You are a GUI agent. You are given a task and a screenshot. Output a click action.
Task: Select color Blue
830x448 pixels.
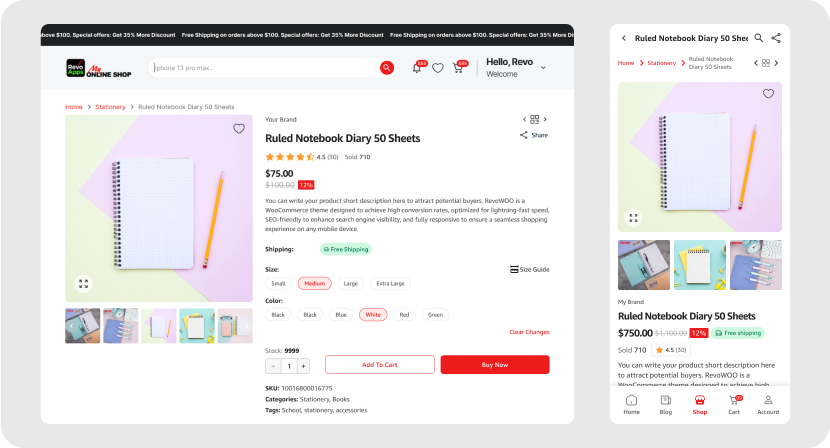(x=341, y=315)
